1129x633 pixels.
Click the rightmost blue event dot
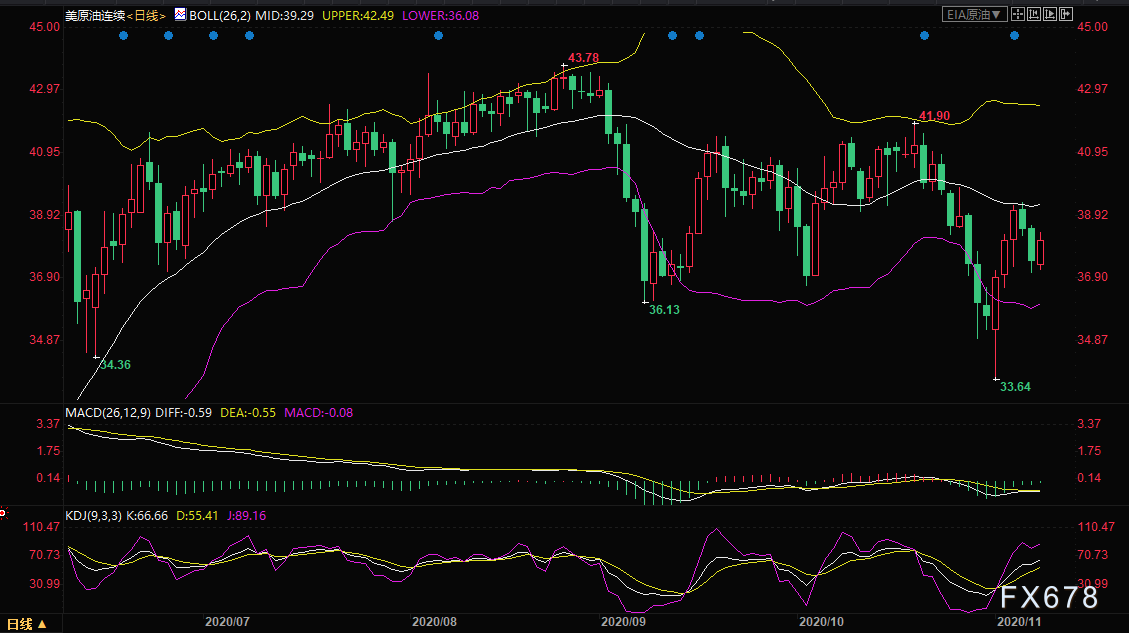coord(1015,35)
